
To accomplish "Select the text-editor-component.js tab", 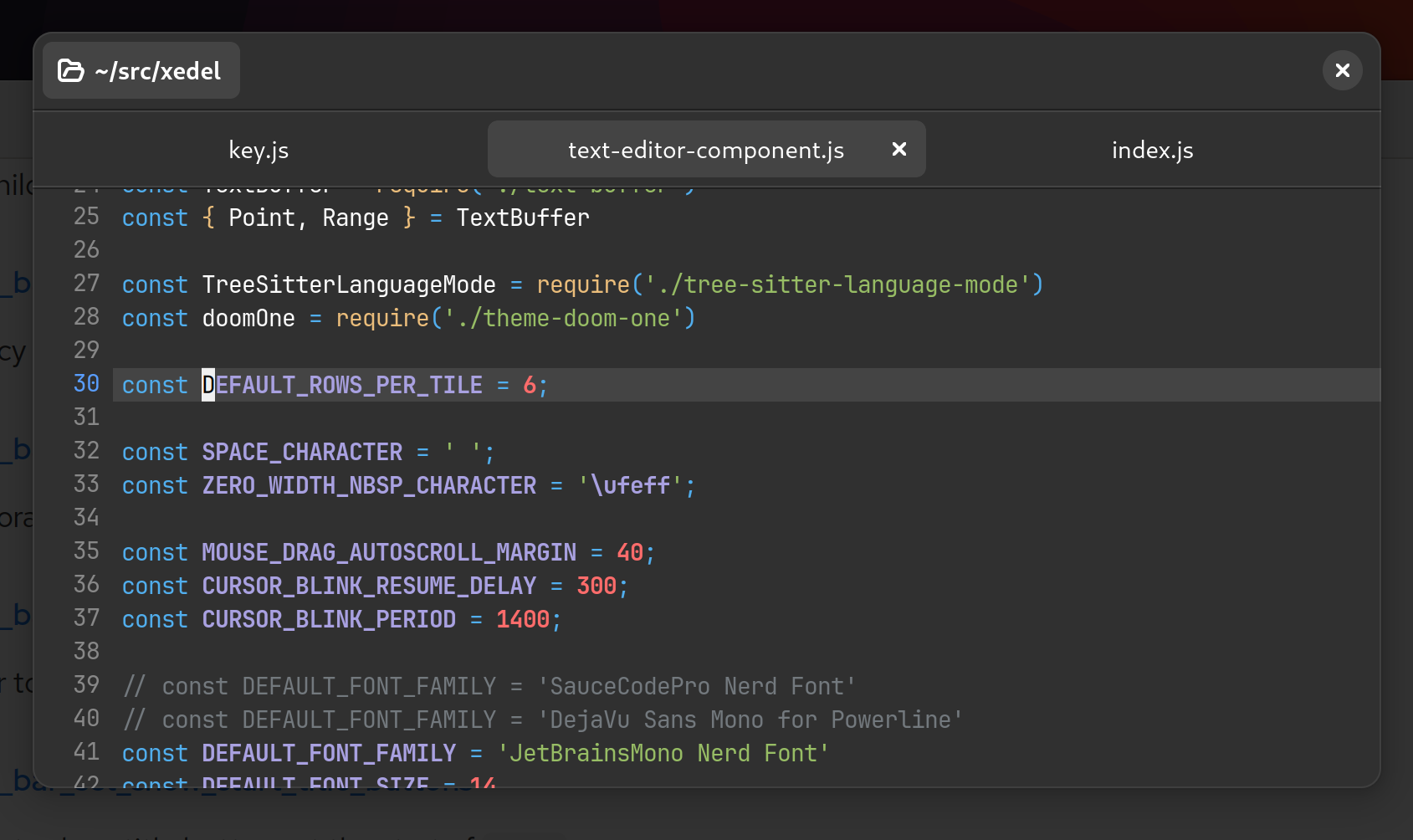I will [x=706, y=150].
